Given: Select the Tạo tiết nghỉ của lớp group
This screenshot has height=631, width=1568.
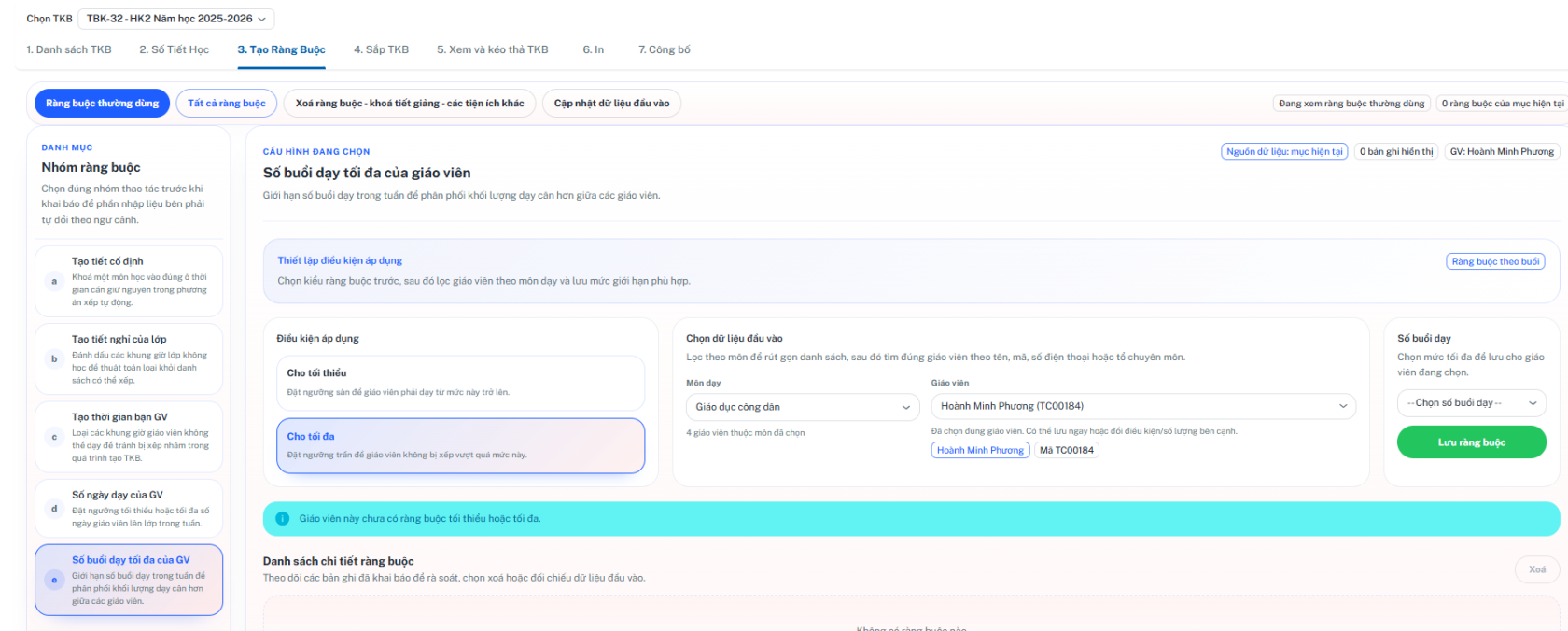Looking at the screenshot, I should [x=129, y=358].
